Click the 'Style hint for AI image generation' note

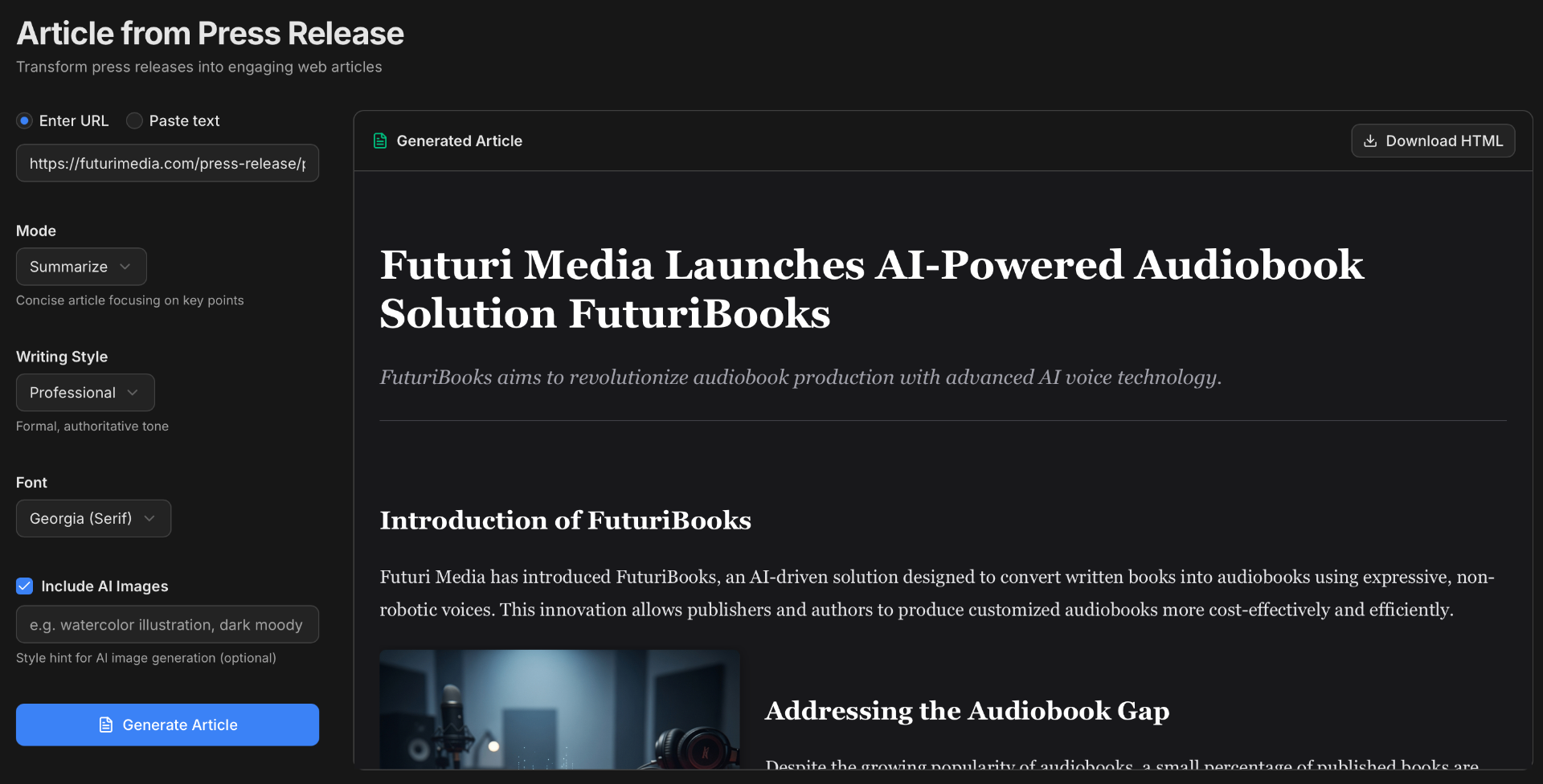tap(145, 658)
